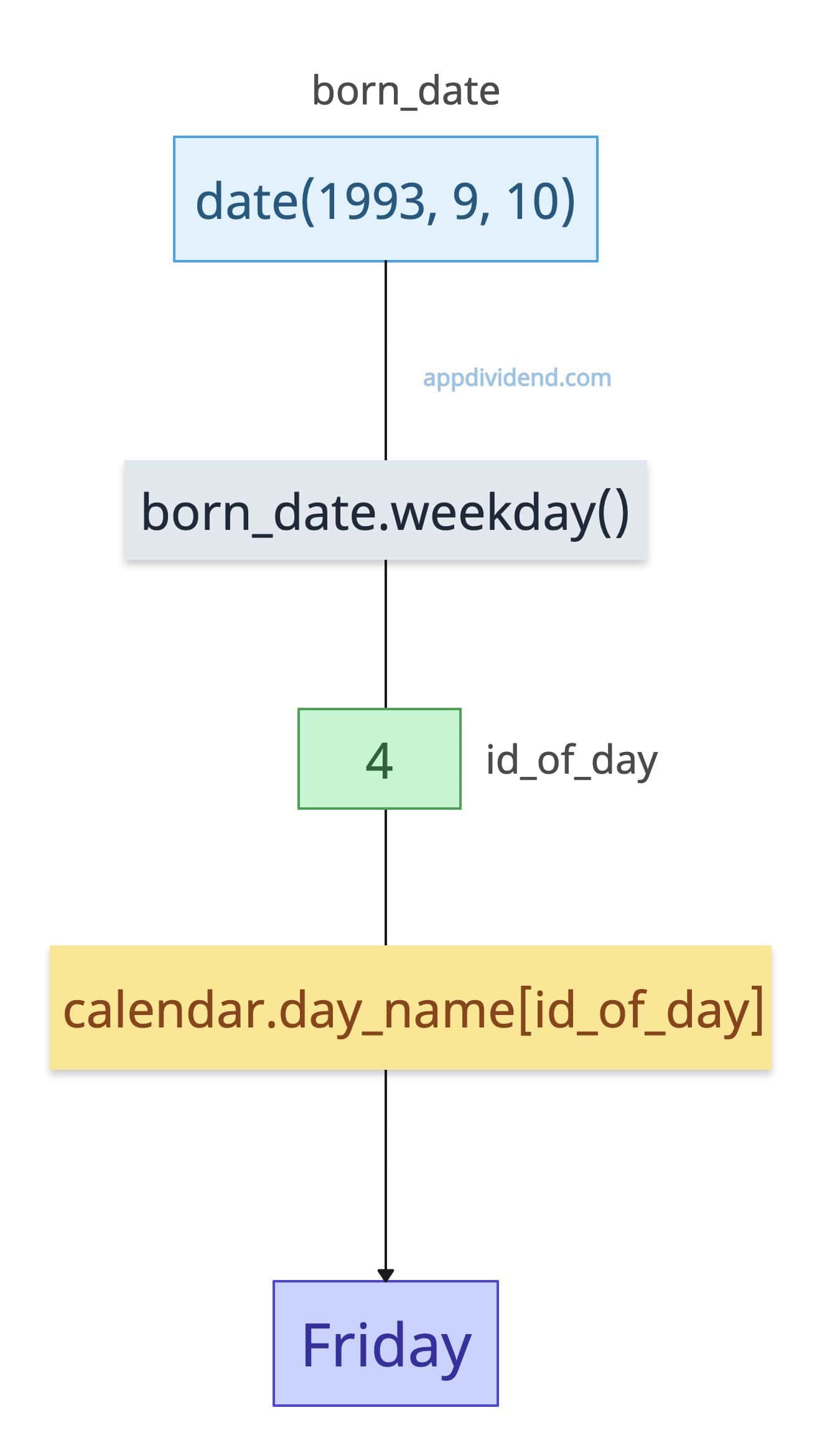Select the gray born_date.weekday() box
This screenshot has width=822, height=1456.
coord(385,510)
